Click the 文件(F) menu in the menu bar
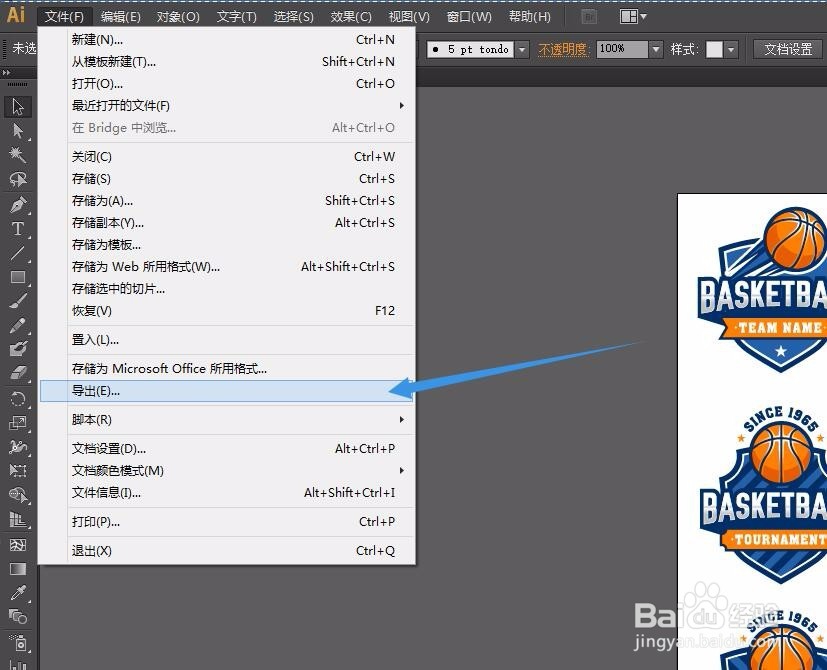 click(64, 16)
